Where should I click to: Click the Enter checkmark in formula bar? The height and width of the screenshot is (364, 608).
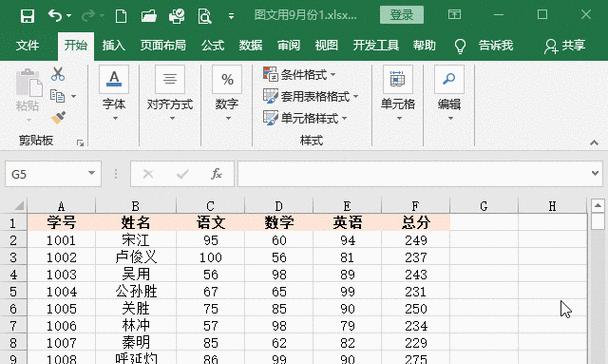pyautogui.click(x=182, y=174)
